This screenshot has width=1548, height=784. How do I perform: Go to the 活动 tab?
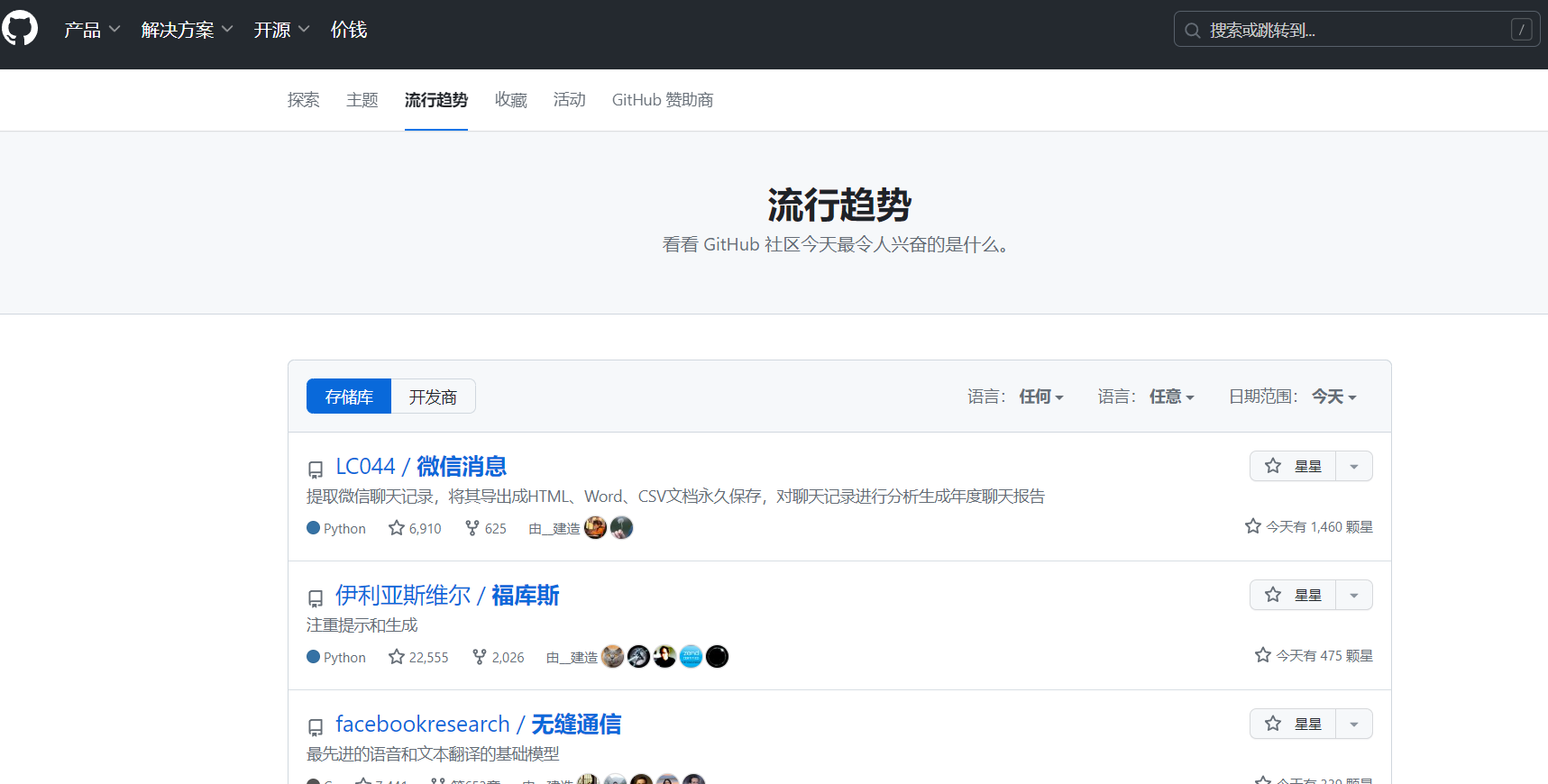point(570,100)
